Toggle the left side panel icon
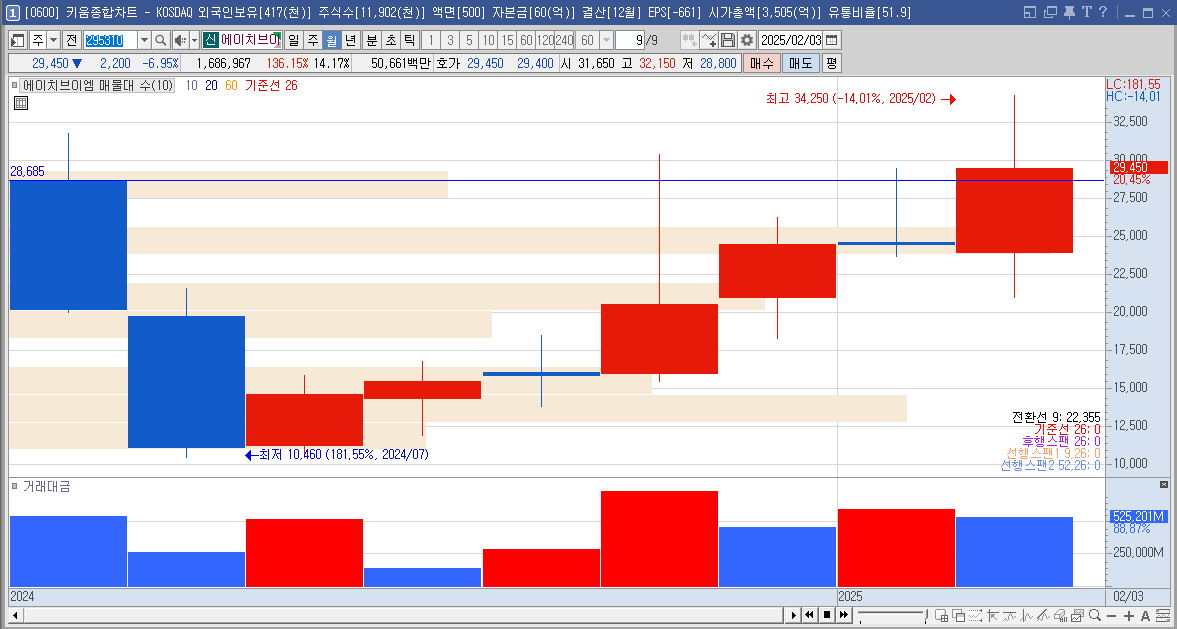1177x629 pixels. (18, 40)
